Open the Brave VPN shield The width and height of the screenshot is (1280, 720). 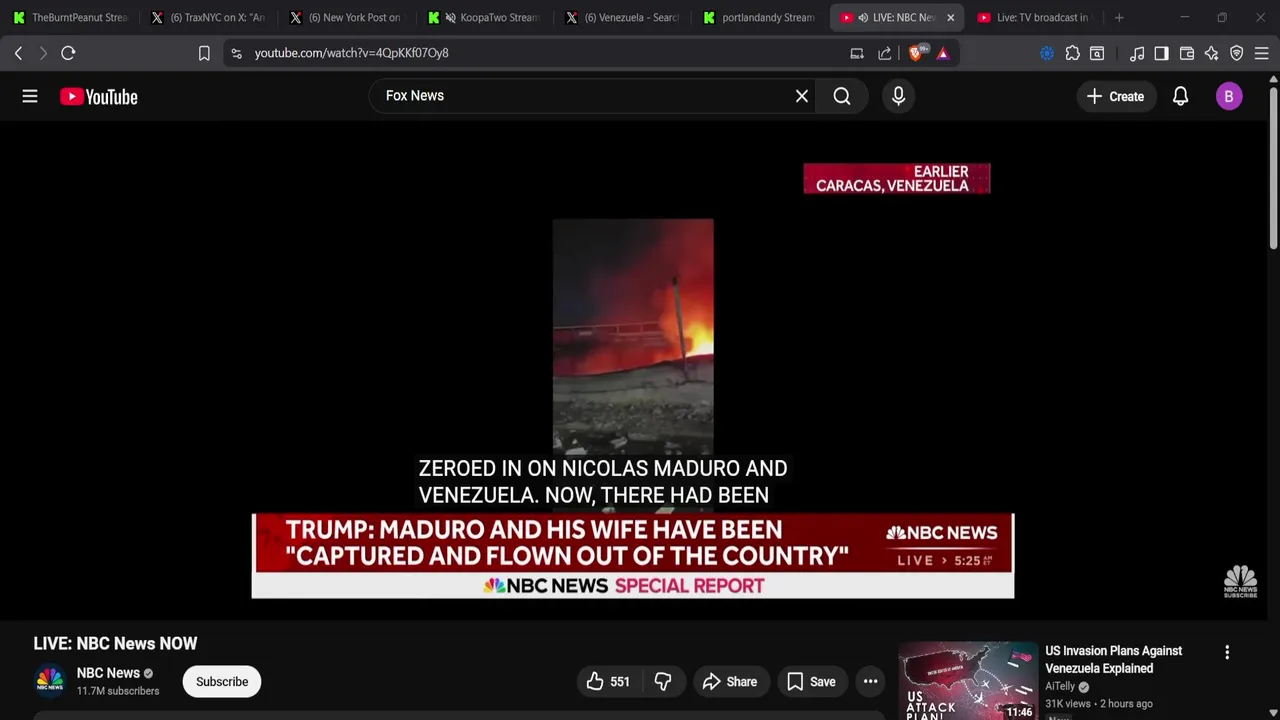[1237, 53]
